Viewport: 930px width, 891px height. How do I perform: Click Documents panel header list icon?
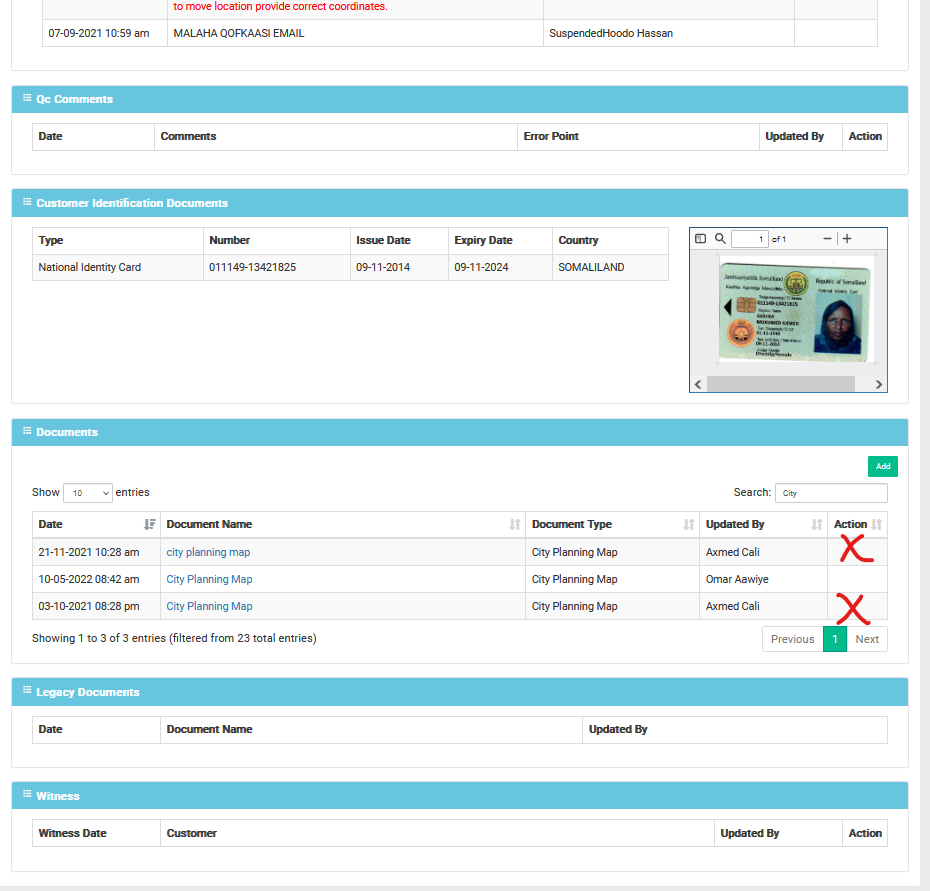coord(27,431)
